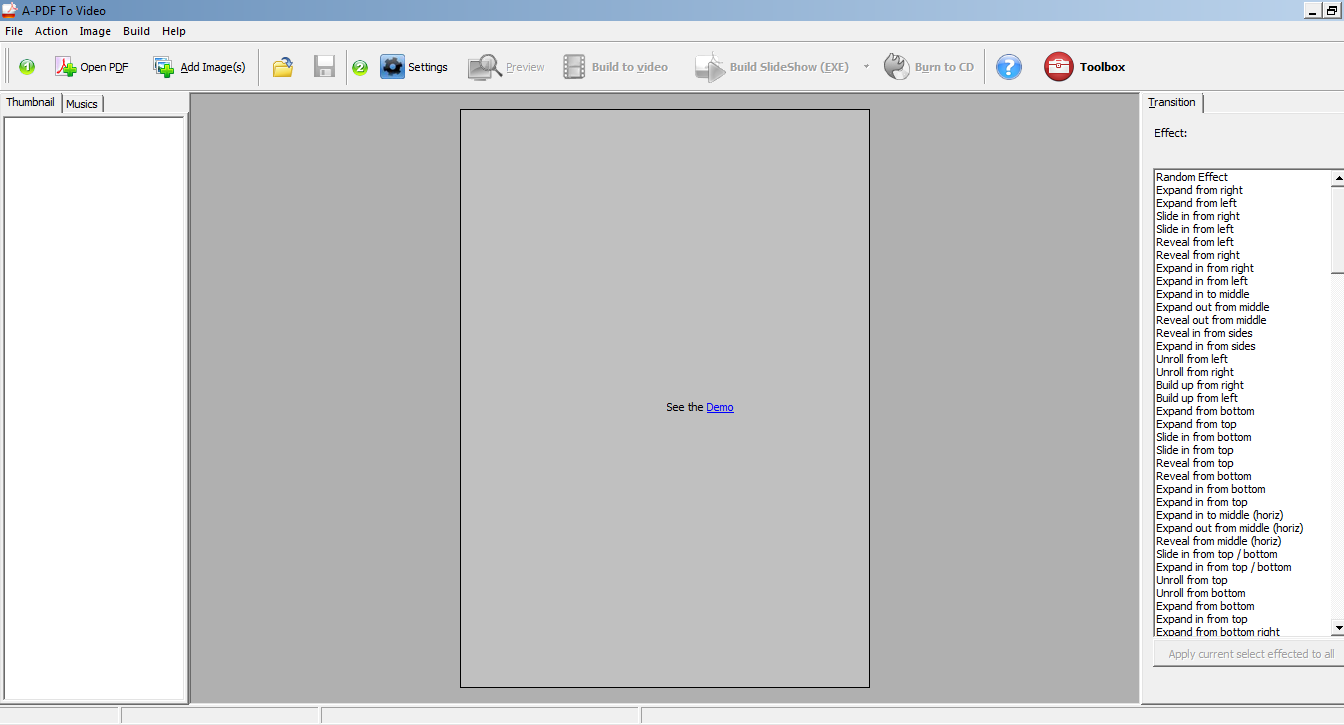Click the effect list scrollbar thumb

coord(1337,229)
